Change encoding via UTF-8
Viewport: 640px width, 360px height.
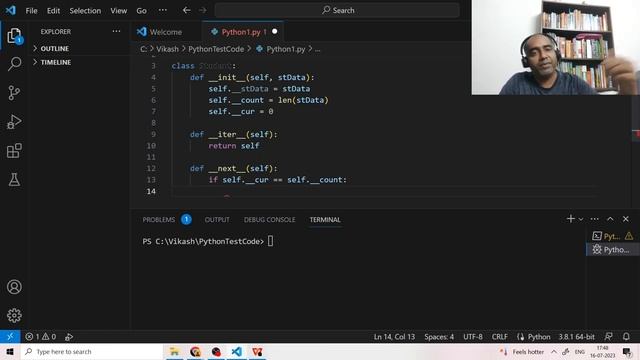473,337
